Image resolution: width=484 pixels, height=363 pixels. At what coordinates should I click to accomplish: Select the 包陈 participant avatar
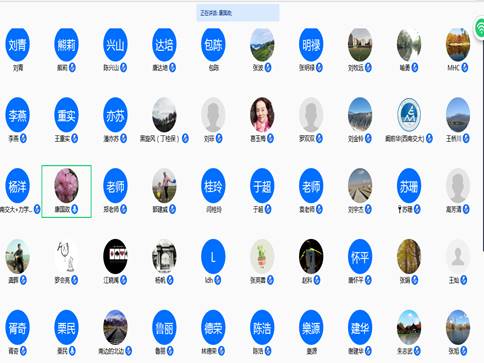pyautogui.click(x=213, y=45)
